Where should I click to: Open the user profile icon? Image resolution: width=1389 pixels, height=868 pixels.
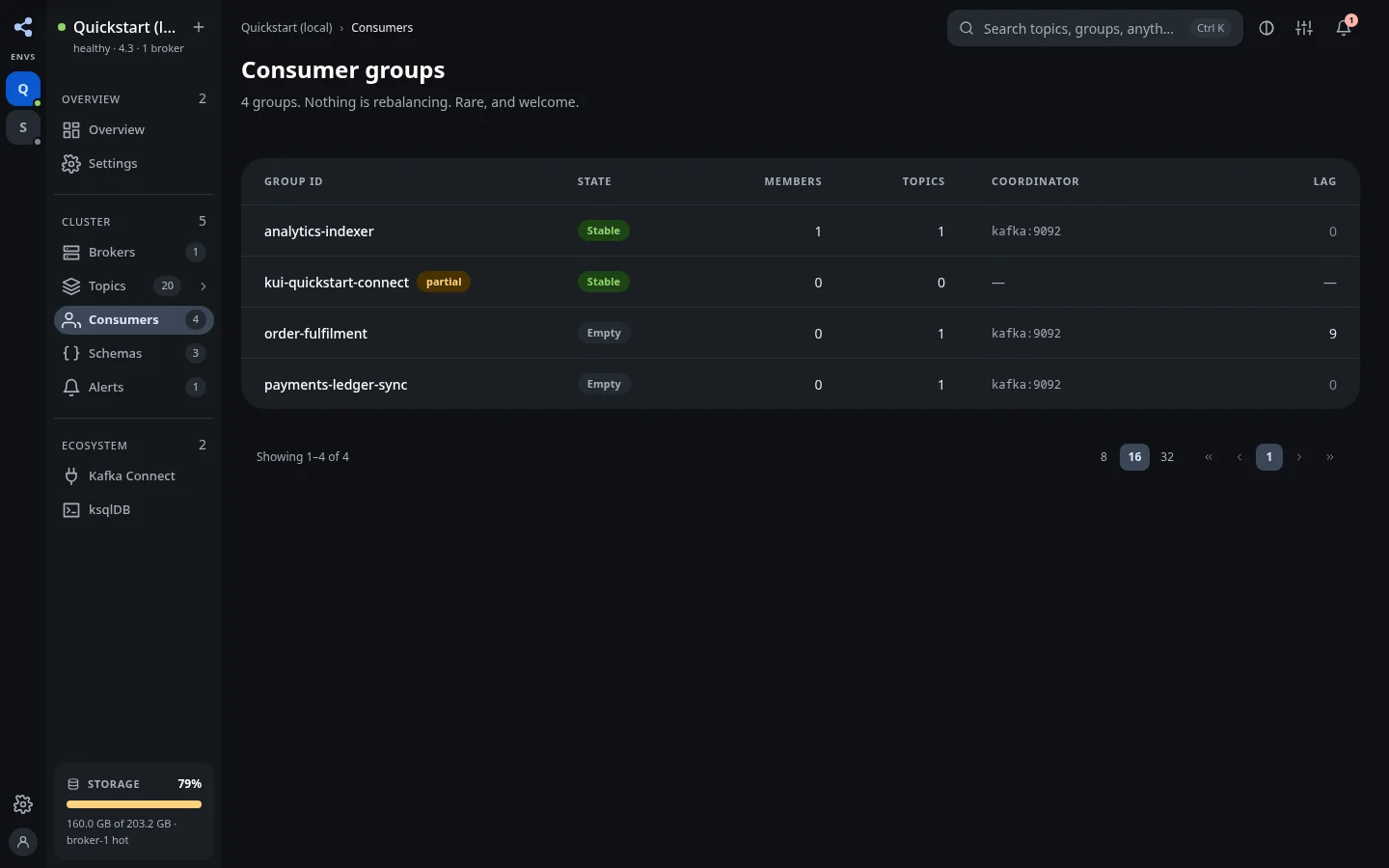pyautogui.click(x=23, y=842)
